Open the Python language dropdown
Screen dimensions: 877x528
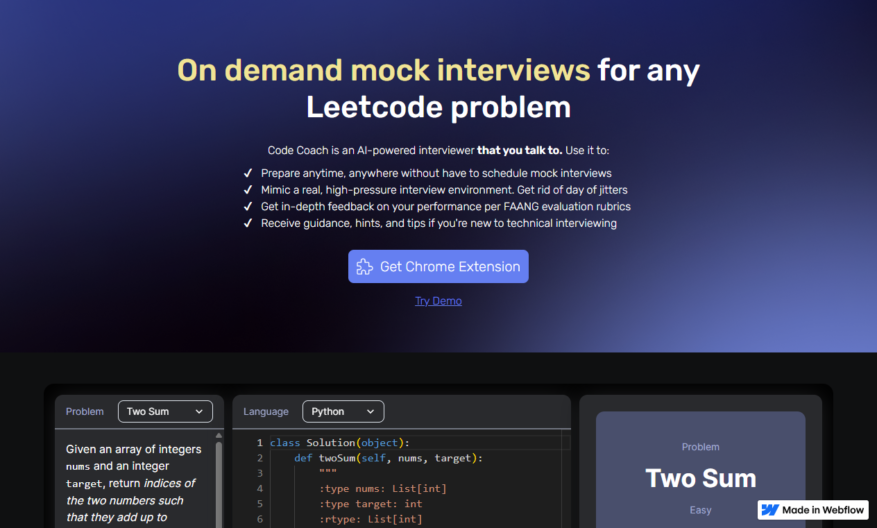point(343,411)
